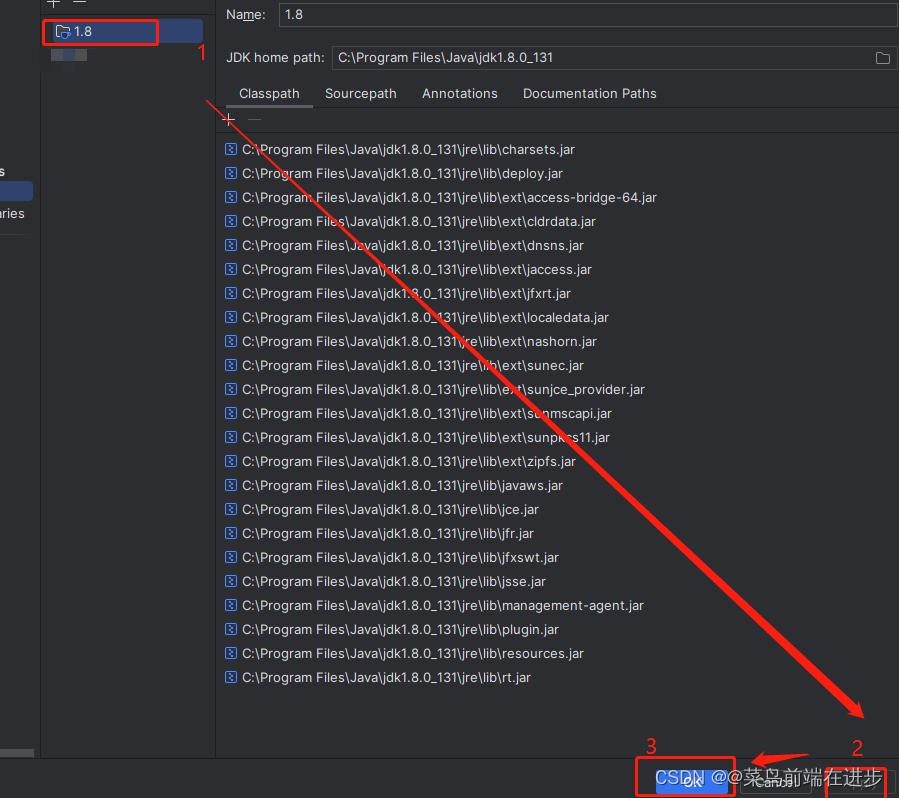Click the OK button
The image size is (899, 798).
pos(692,781)
